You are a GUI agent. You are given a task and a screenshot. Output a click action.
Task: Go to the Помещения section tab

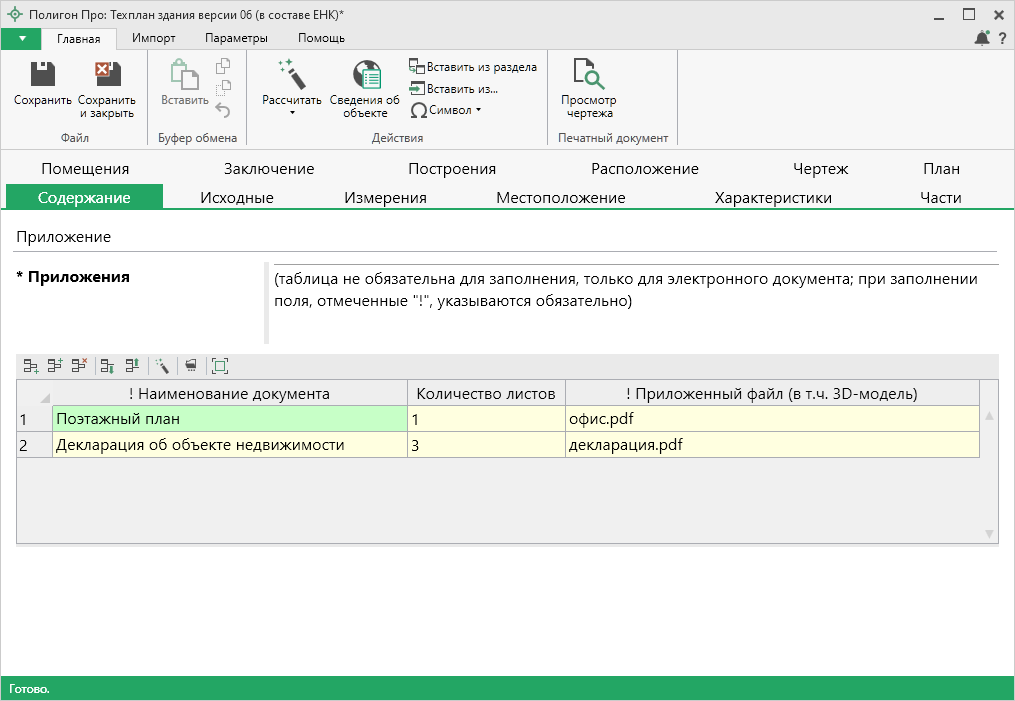point(85,168)
